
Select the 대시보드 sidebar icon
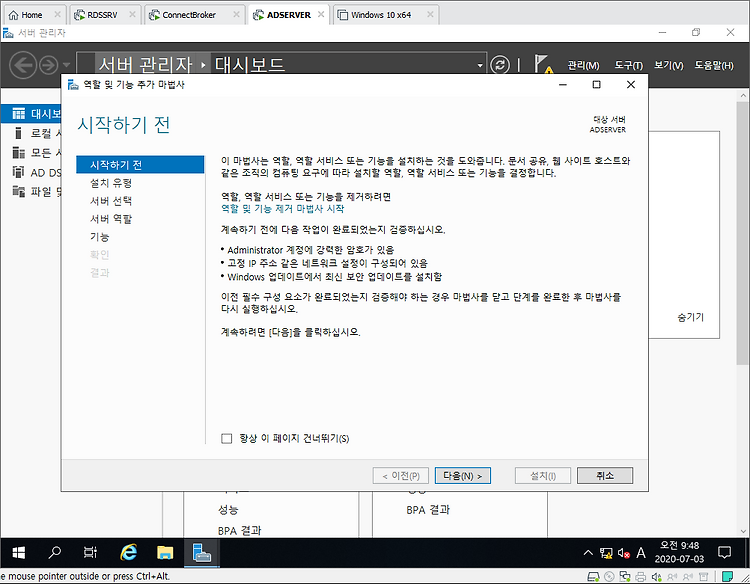click(19, 113)
